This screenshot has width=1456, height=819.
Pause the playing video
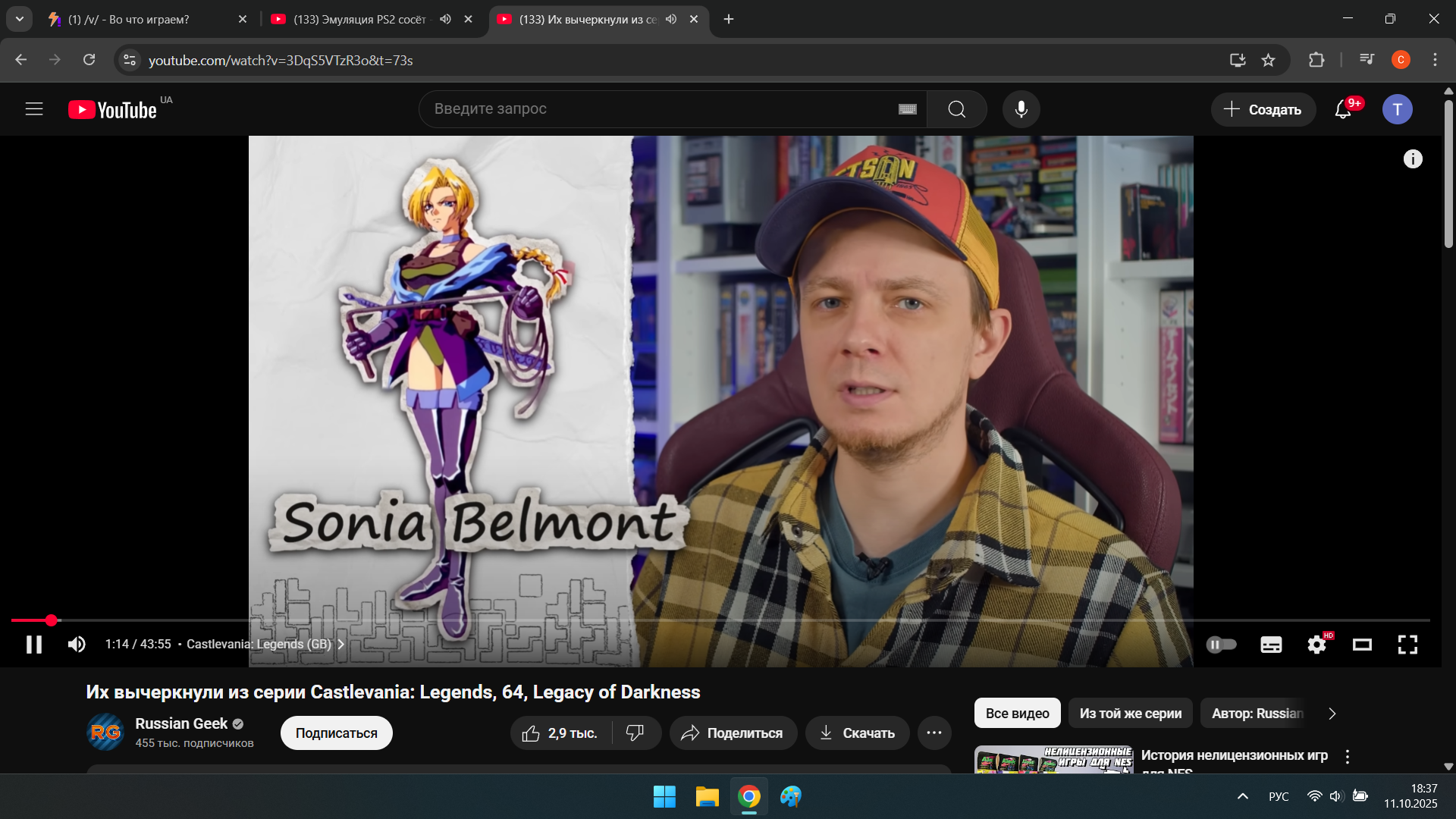pyautogui.click(x=34, y=645)
